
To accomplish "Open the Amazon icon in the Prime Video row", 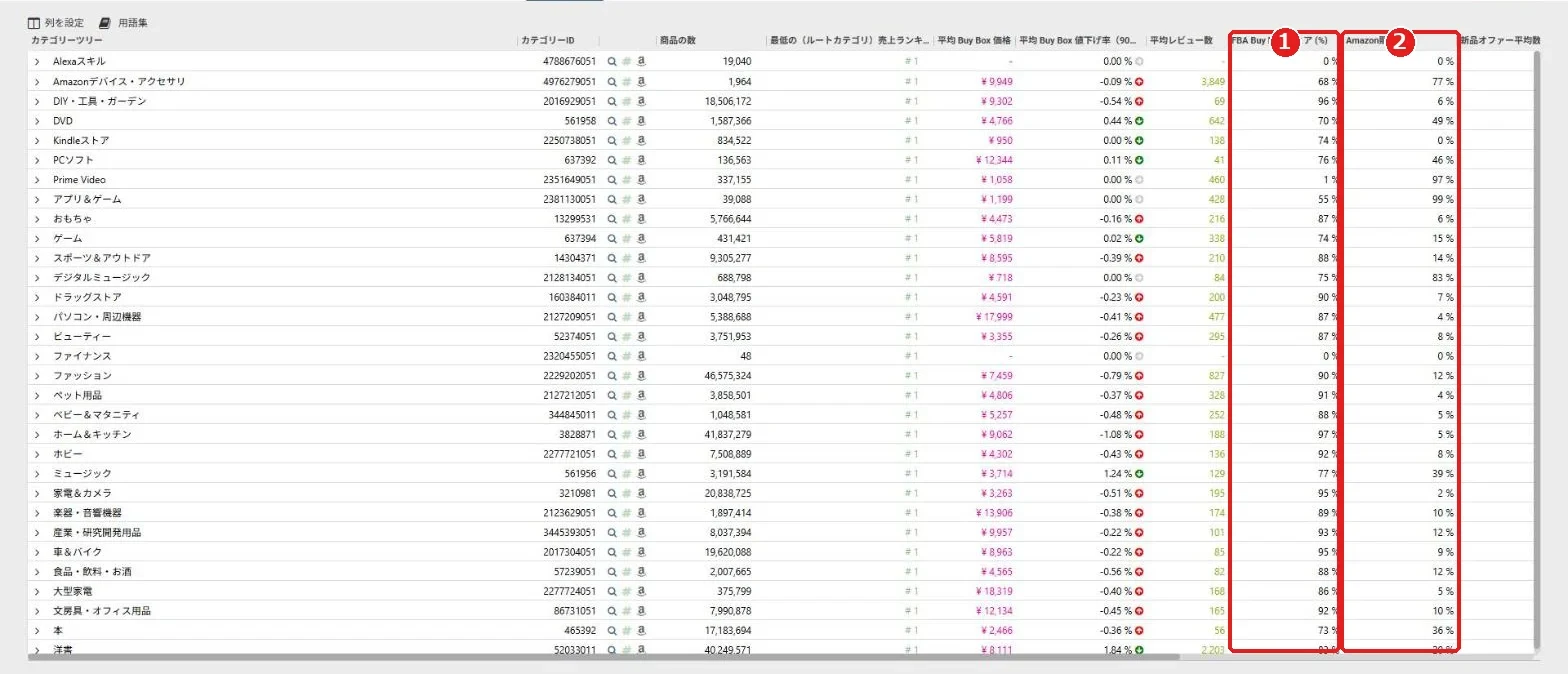I will [642, 180].
